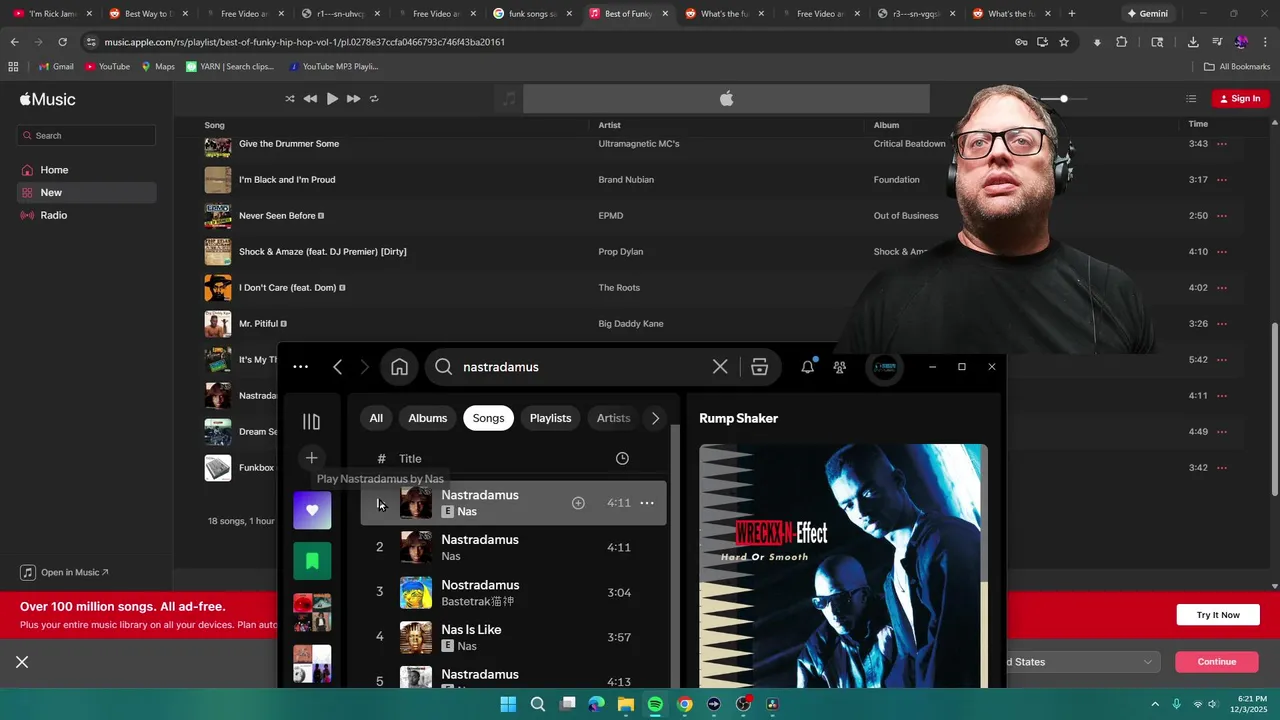Select the Albums filter chip in Spotify
This screenshot has height=720, width=1280.
428,418
